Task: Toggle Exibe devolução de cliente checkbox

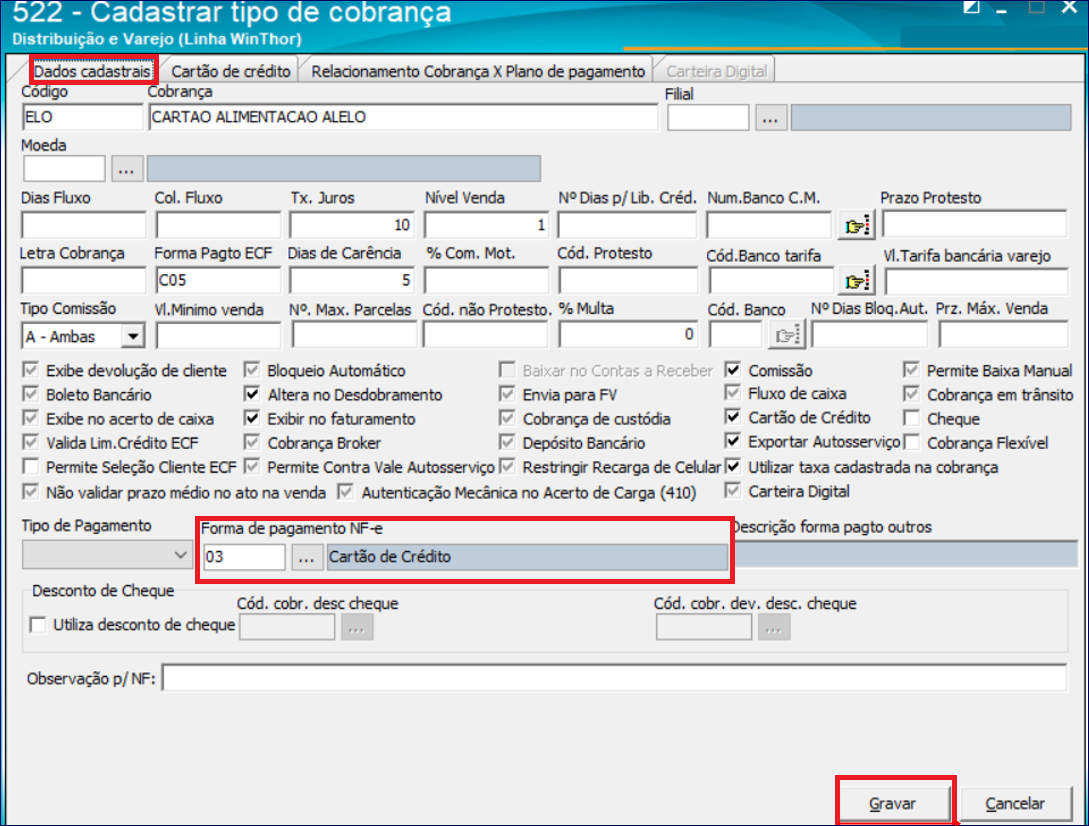Action: 31,370
